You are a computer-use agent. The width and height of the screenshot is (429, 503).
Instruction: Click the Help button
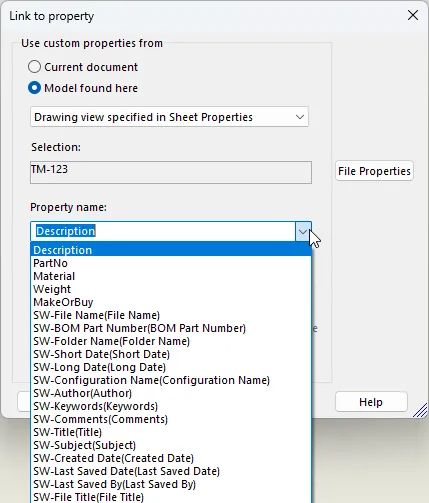(x=371, y=402)
